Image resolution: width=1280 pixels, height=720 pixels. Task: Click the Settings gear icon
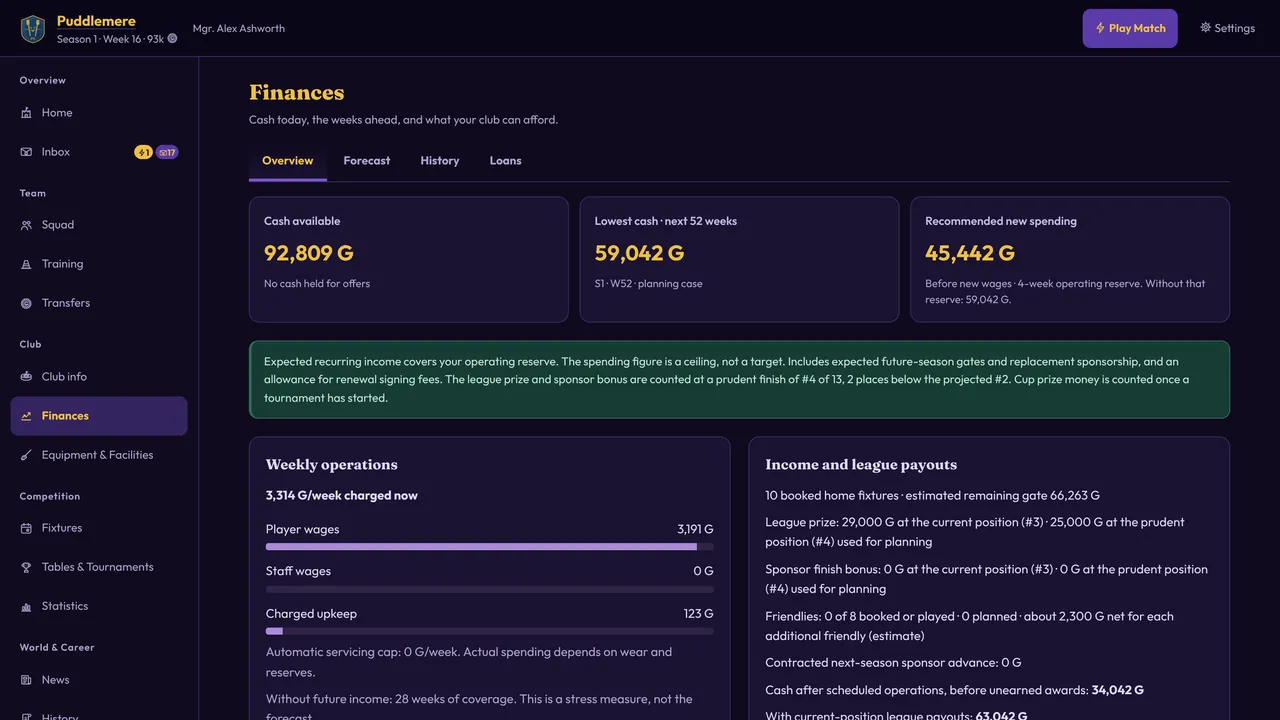point(1205,28)
